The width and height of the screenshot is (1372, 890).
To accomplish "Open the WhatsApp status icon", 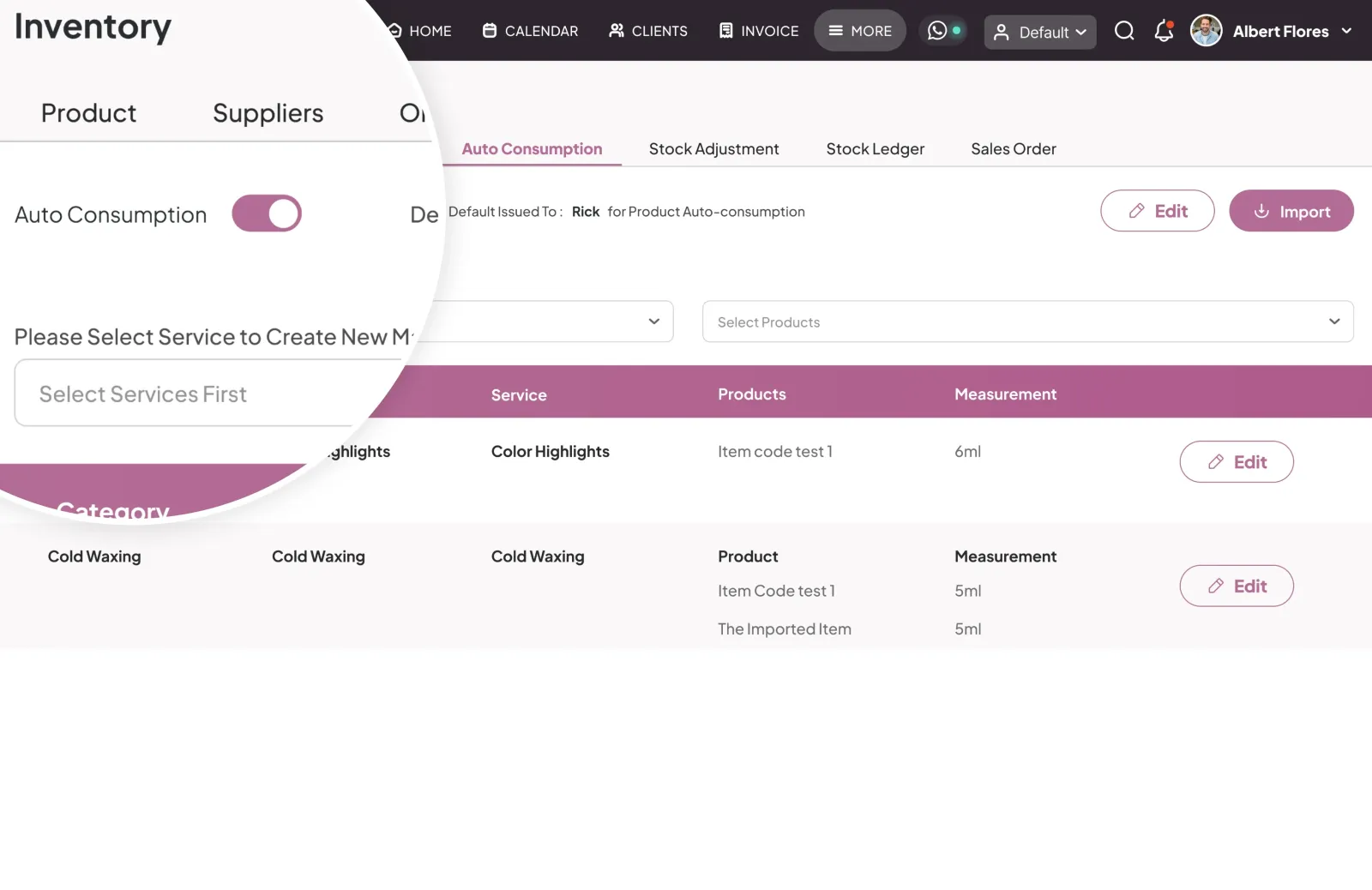I will (937, 31).
